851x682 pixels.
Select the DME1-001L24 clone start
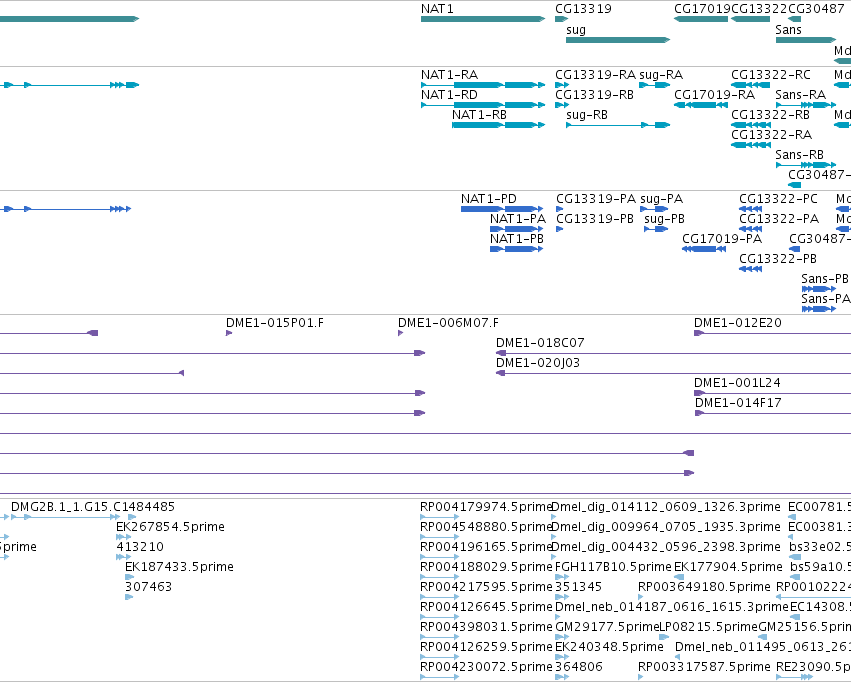tap(699, 393)
